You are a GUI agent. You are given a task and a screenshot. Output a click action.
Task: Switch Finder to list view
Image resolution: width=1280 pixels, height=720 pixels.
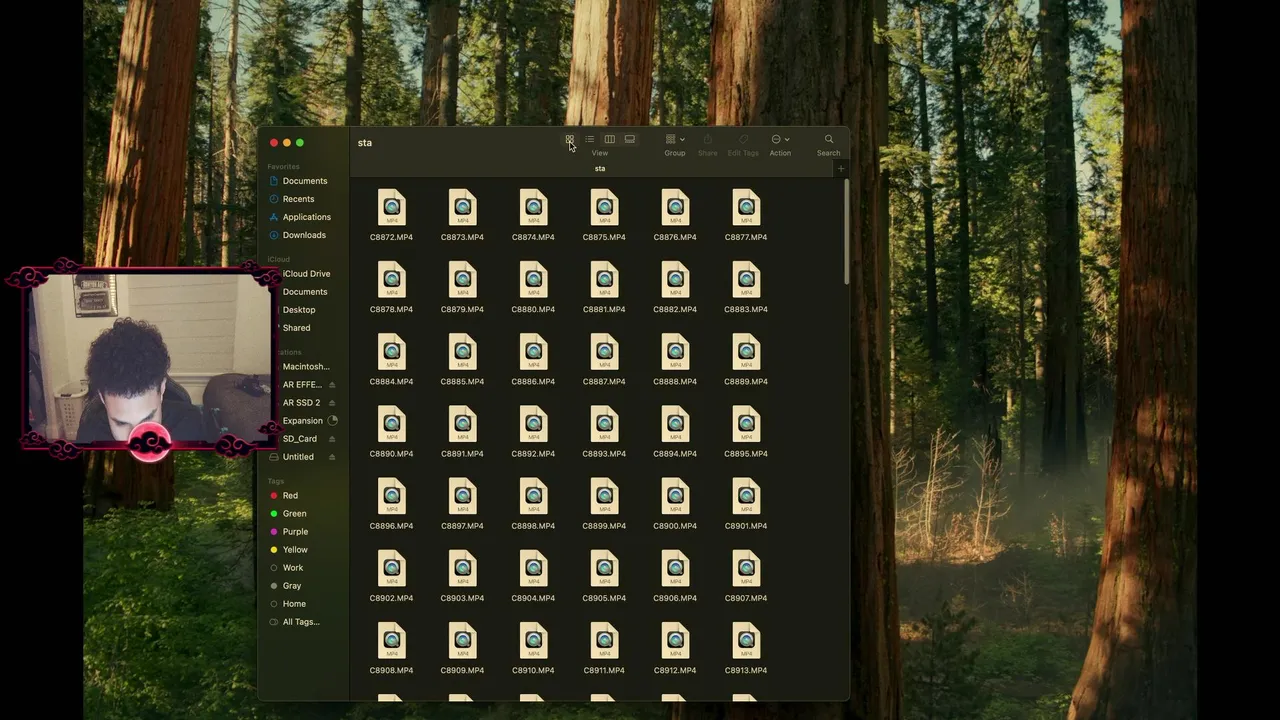589,140
